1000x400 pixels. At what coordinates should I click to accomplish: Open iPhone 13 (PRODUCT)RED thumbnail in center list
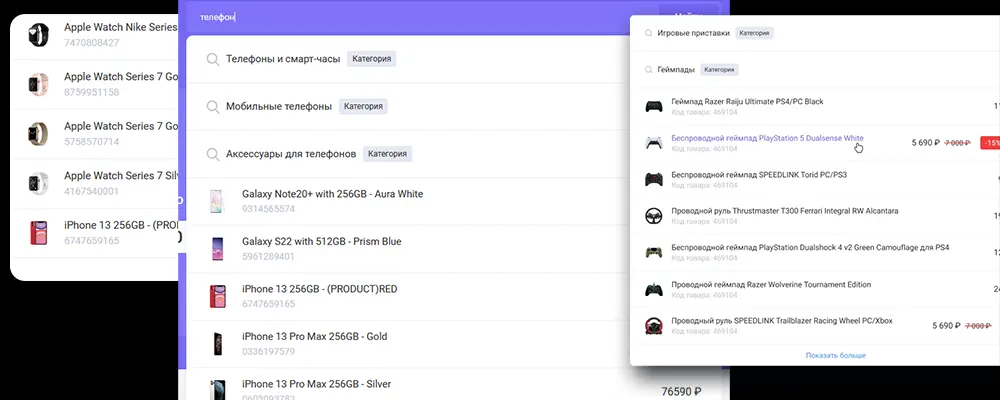pyautogui.click(x=217, y=296)
